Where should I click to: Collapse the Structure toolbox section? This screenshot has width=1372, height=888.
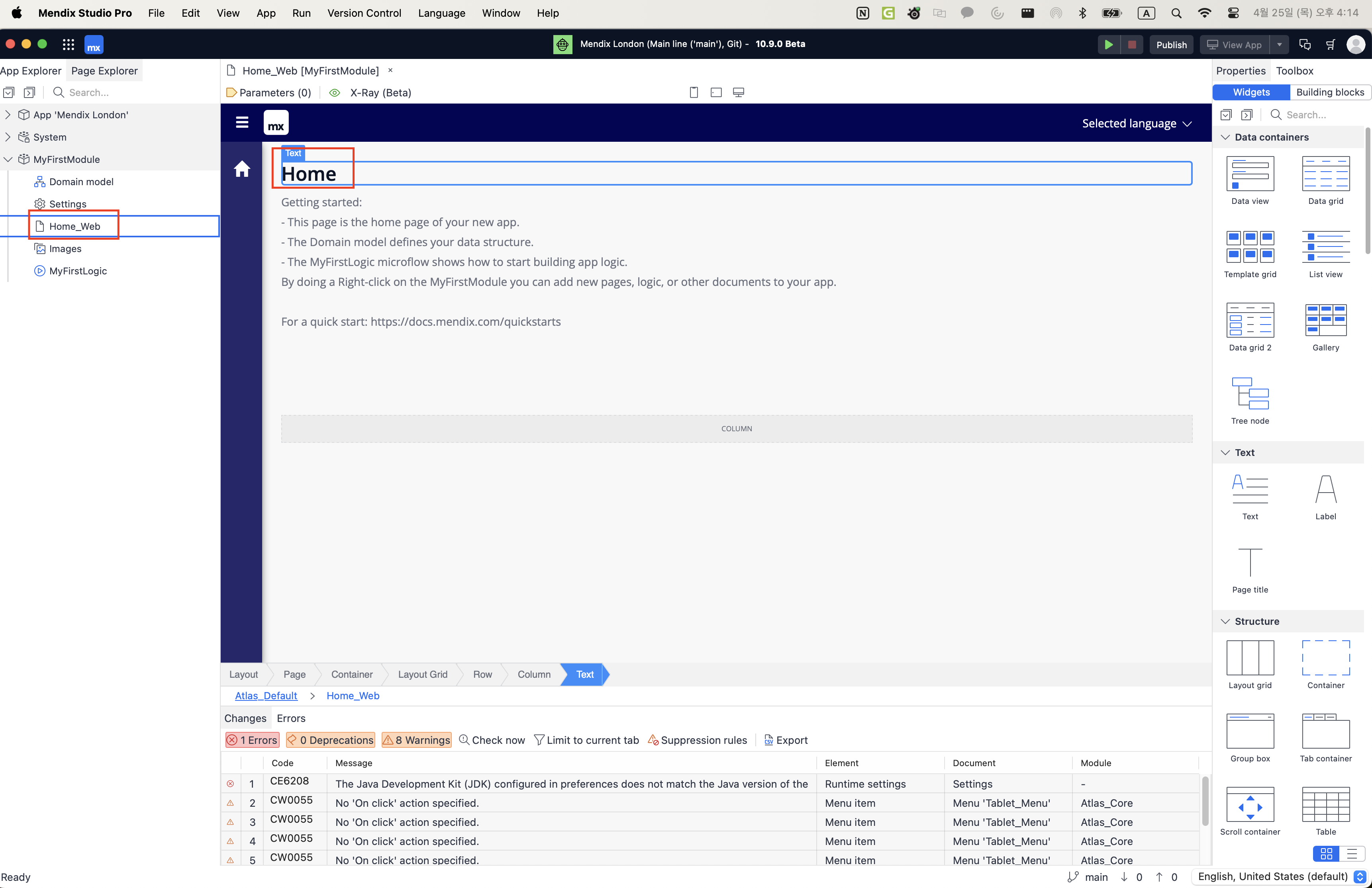click(x=1225, y=621)
